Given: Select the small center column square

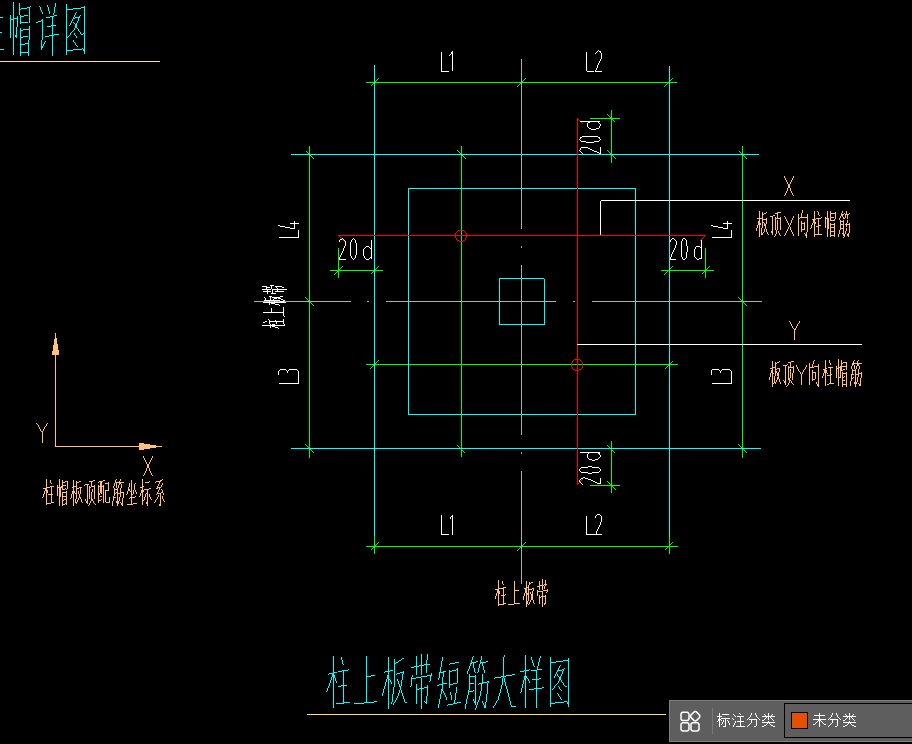Looking at the screenshot, I should click(522, 301).
